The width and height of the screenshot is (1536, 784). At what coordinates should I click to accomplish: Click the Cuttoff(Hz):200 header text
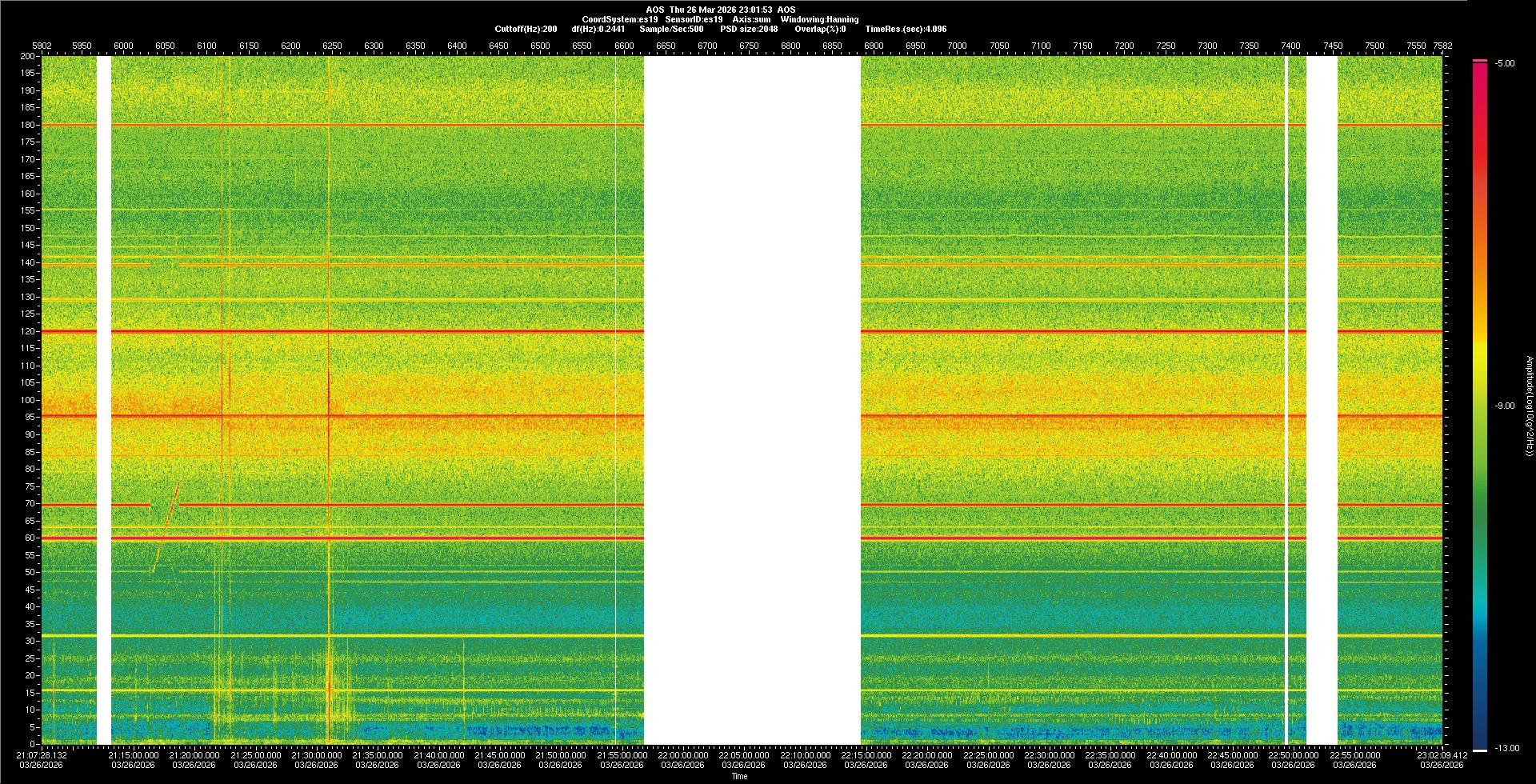click(526, 29)
